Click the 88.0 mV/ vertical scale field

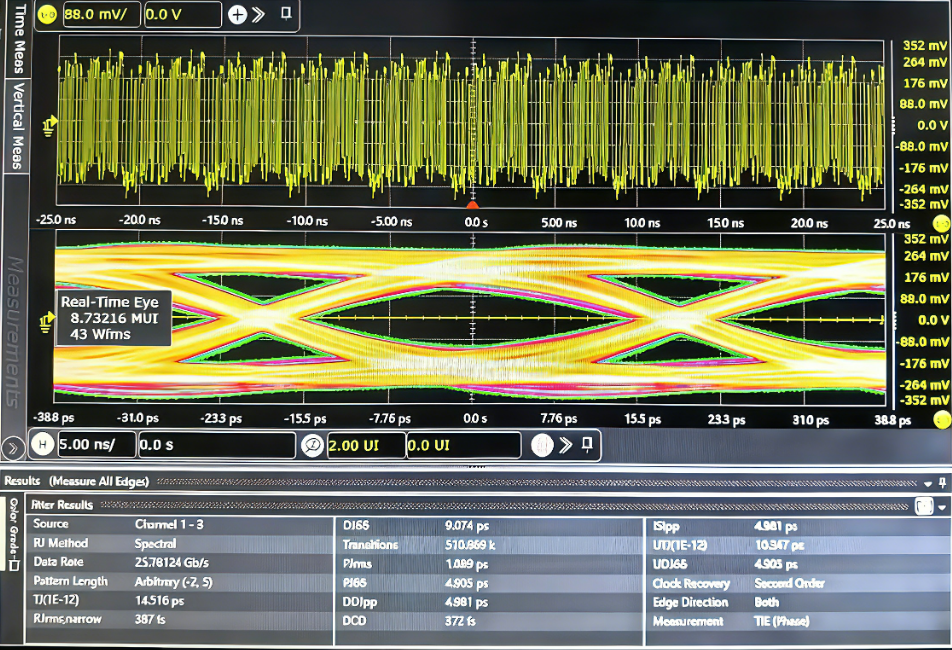click(x=100, y=15)
